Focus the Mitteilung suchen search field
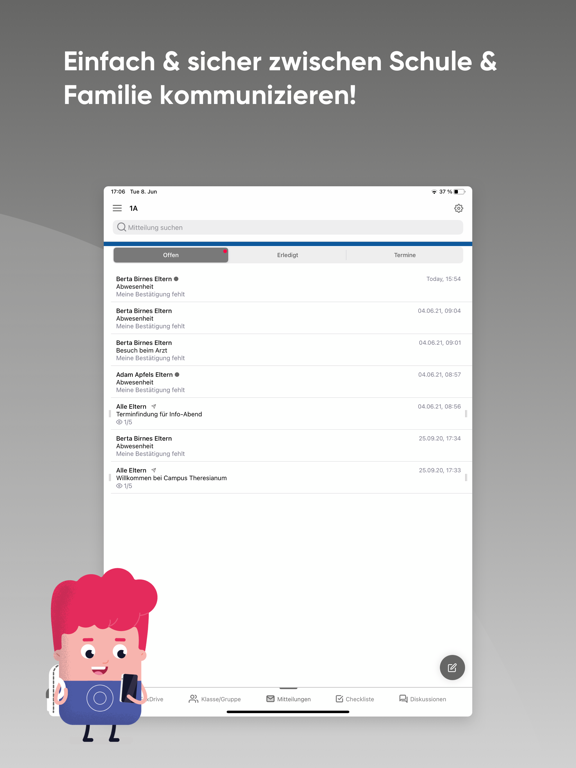This screenshot has height=768, width=576. tap(288, 227)
